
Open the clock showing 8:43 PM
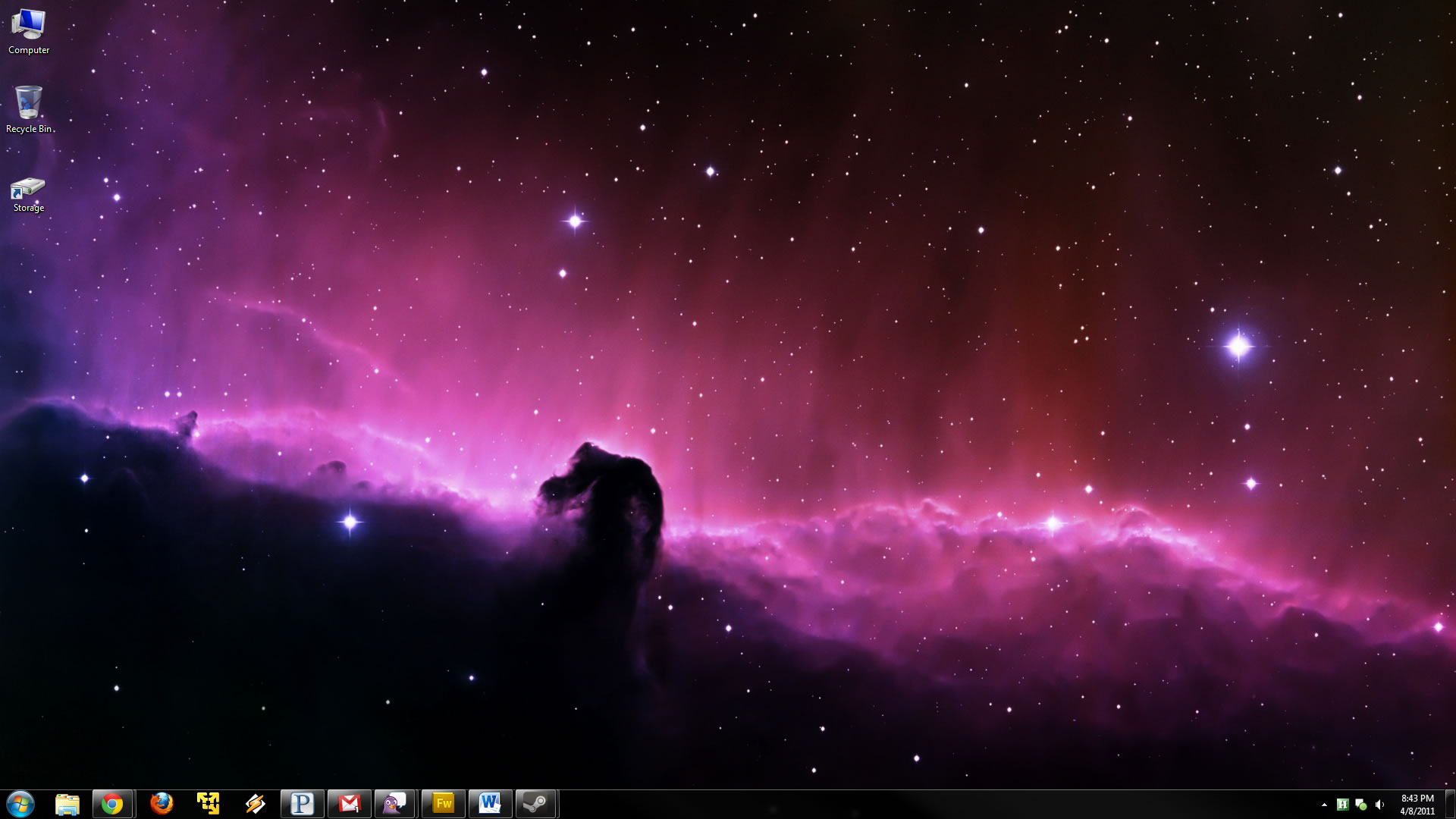tap(1417, 805)
